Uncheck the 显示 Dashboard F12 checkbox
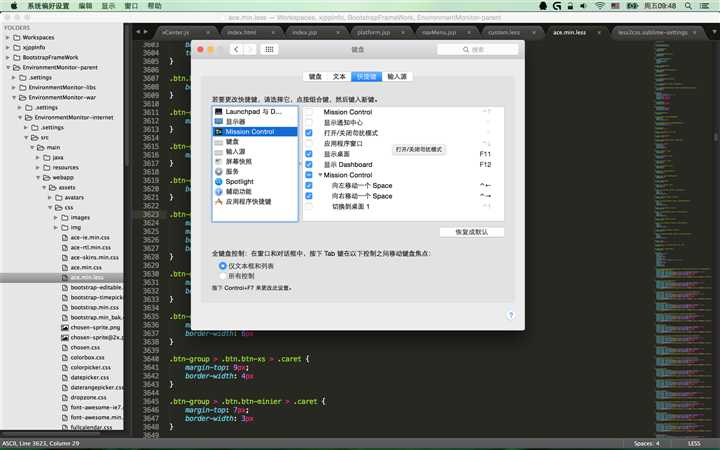720x450 pixels. coord(309,164)
